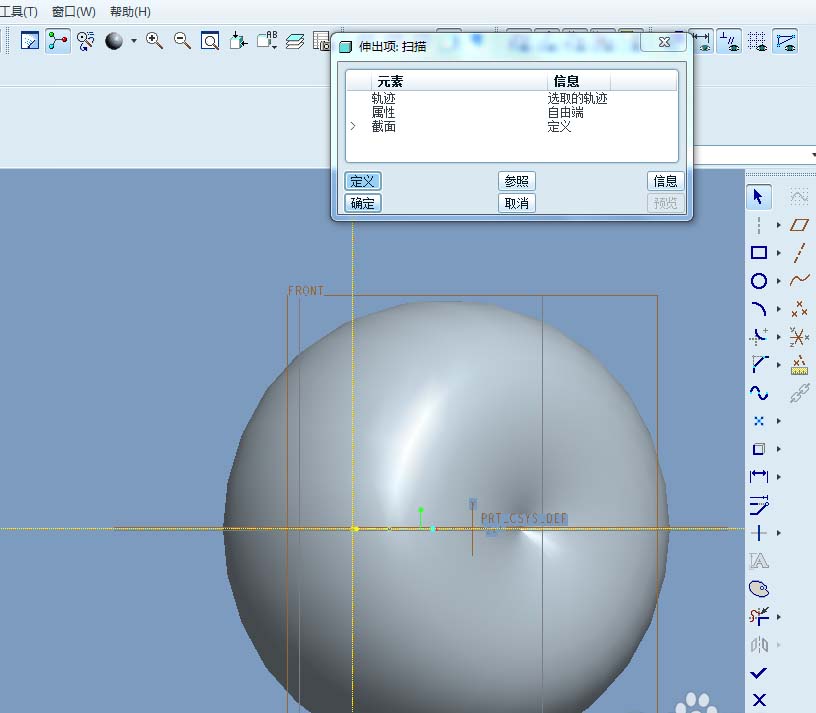Select the chamfer tool
Image resolution: width=816 pixels, height=713 pixels.
[759, 364]
